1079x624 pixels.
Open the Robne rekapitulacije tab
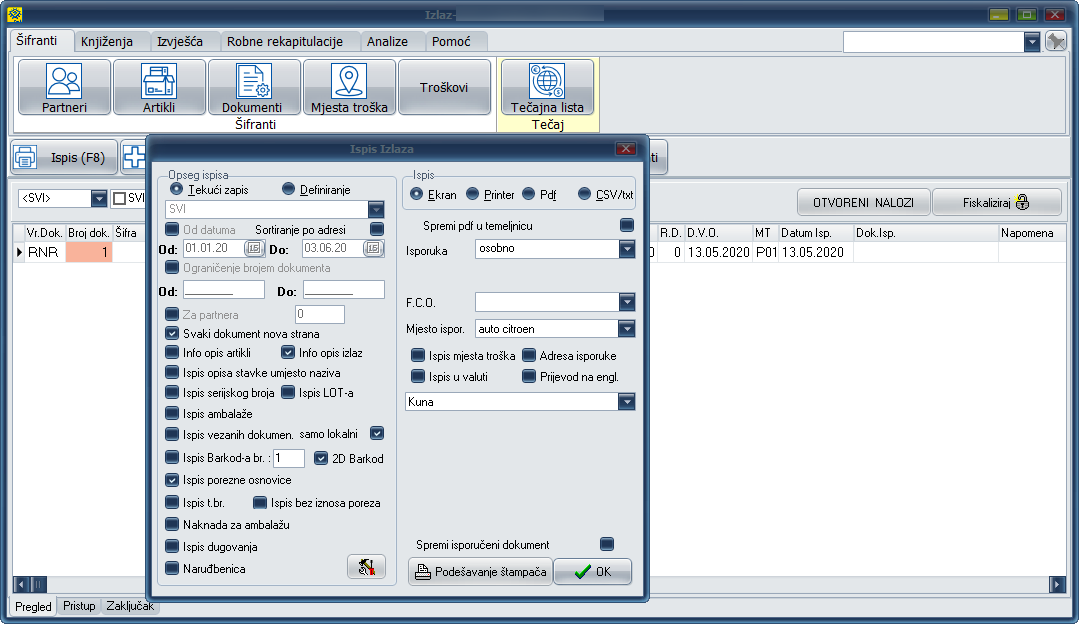pyautogui.click(x=284, y=42)
